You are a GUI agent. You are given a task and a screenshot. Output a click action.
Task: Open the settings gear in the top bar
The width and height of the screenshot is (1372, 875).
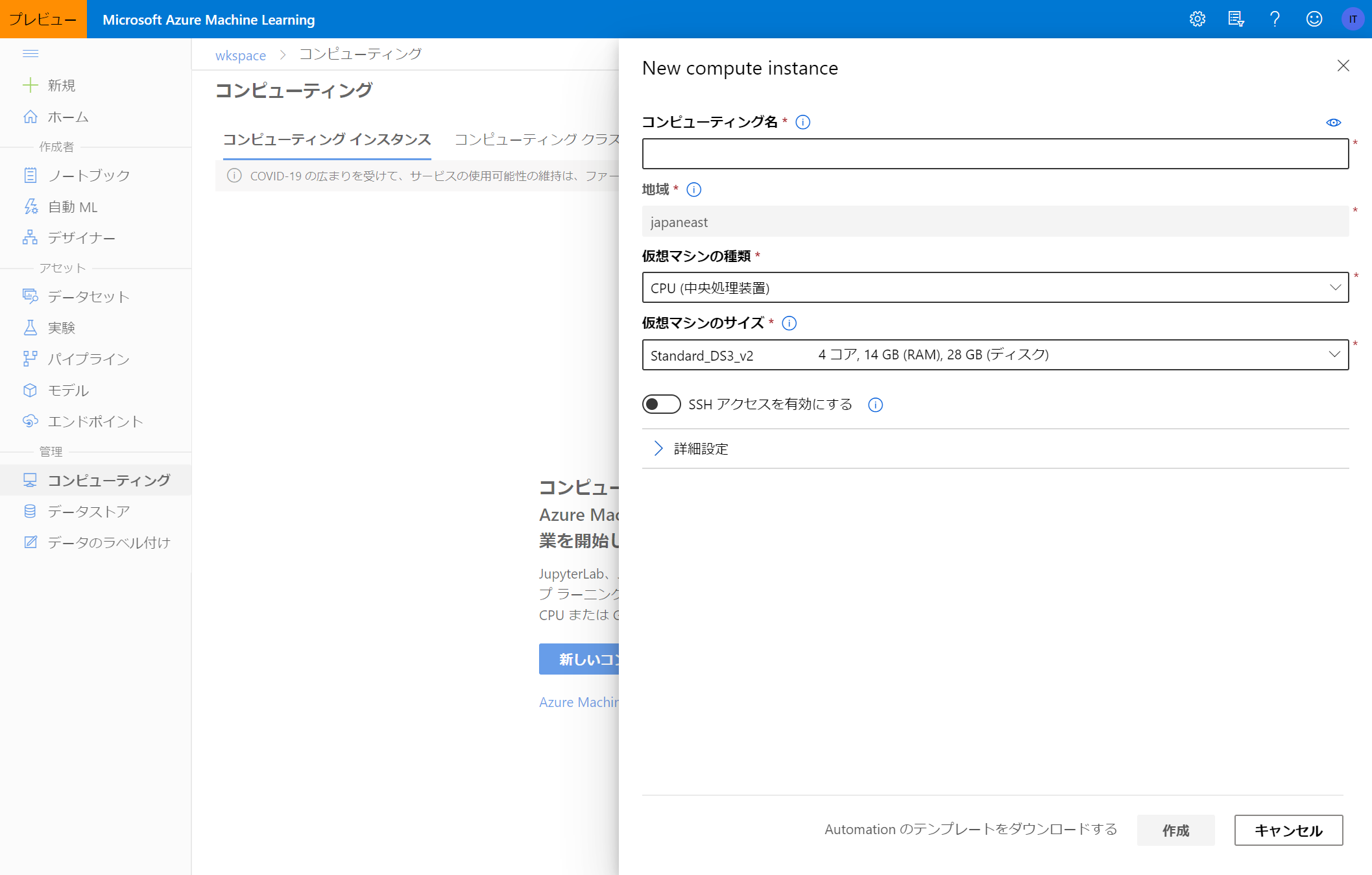[x=1197, y=19]
